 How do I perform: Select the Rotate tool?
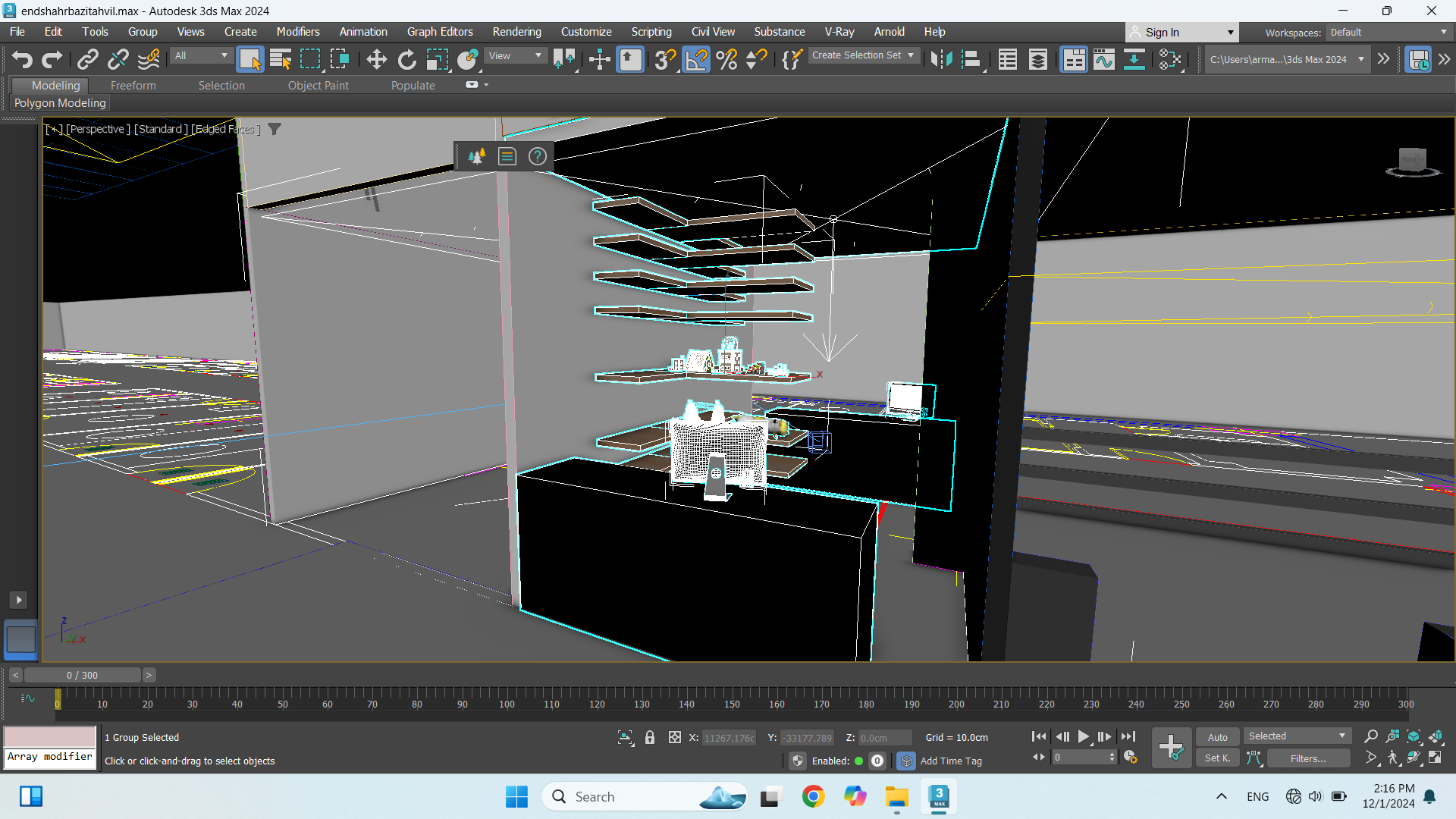407,59
